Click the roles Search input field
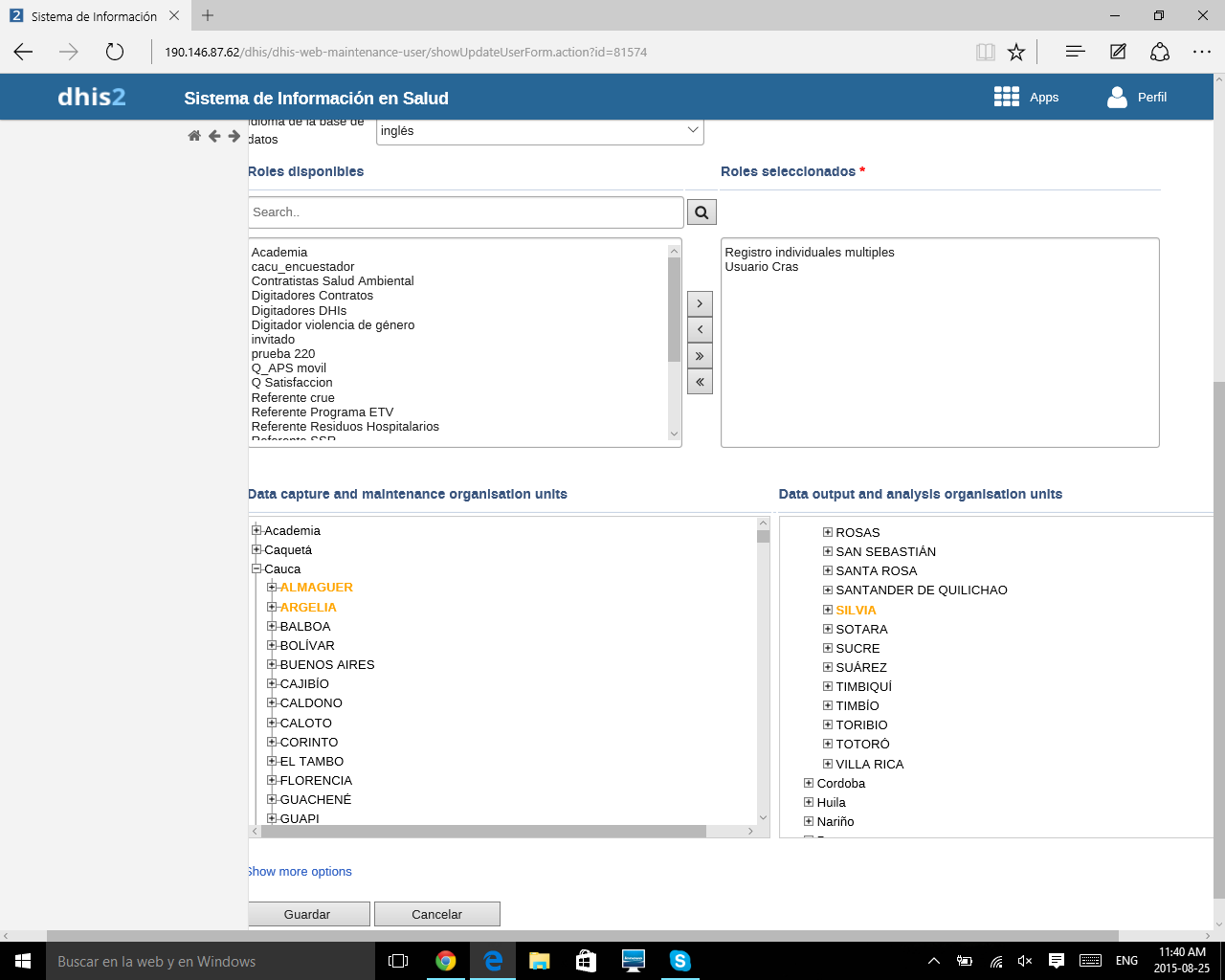 pyautogui.click(x=465, y=212)
